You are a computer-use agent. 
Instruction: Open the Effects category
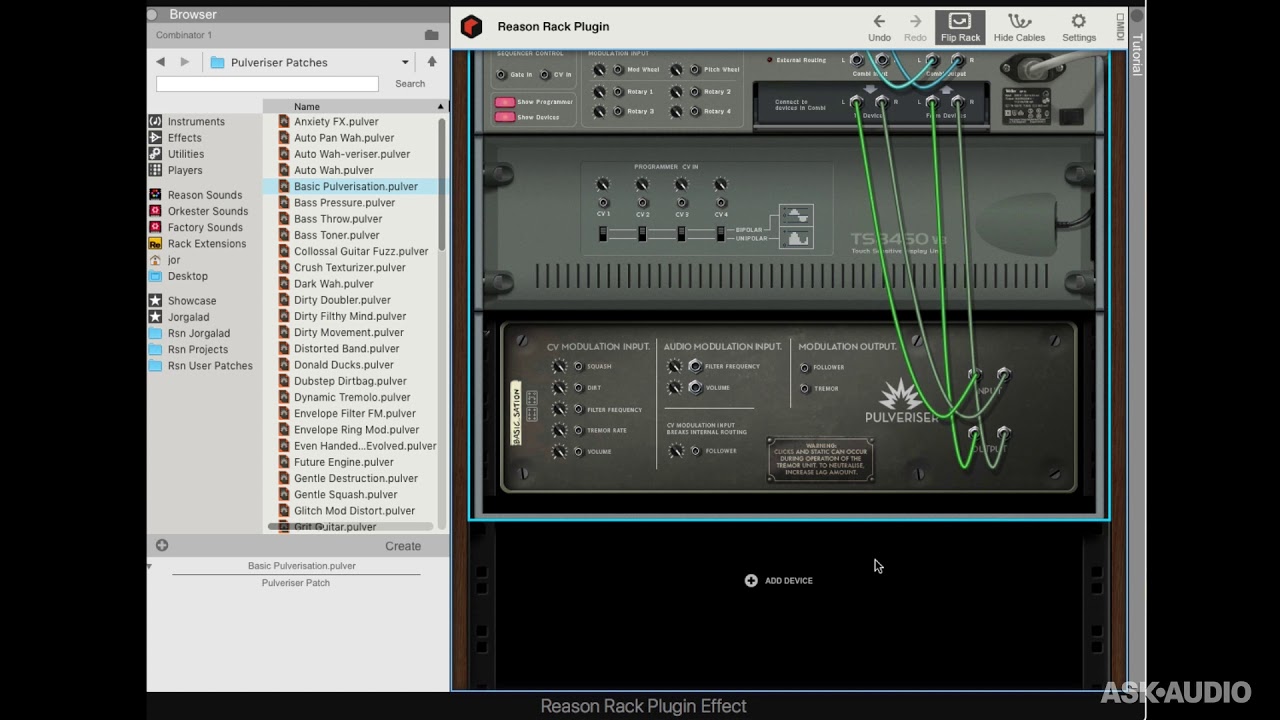click(x=185, y=138)
